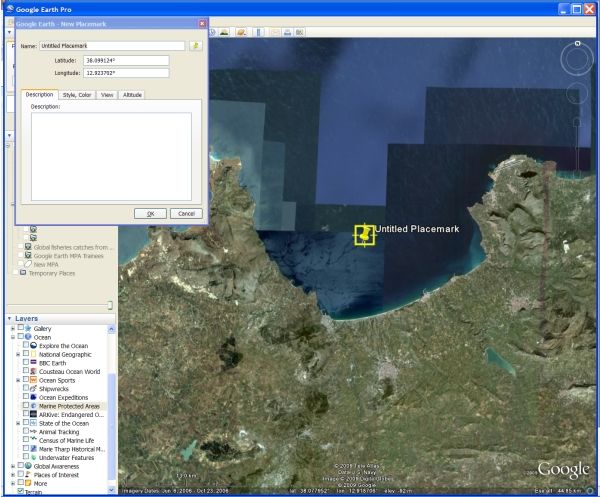Image resolution: width=600 pixels, height=497 pixels.
Task: Click the Layers scrollbar up arrow
Action: tap(111, 329)
